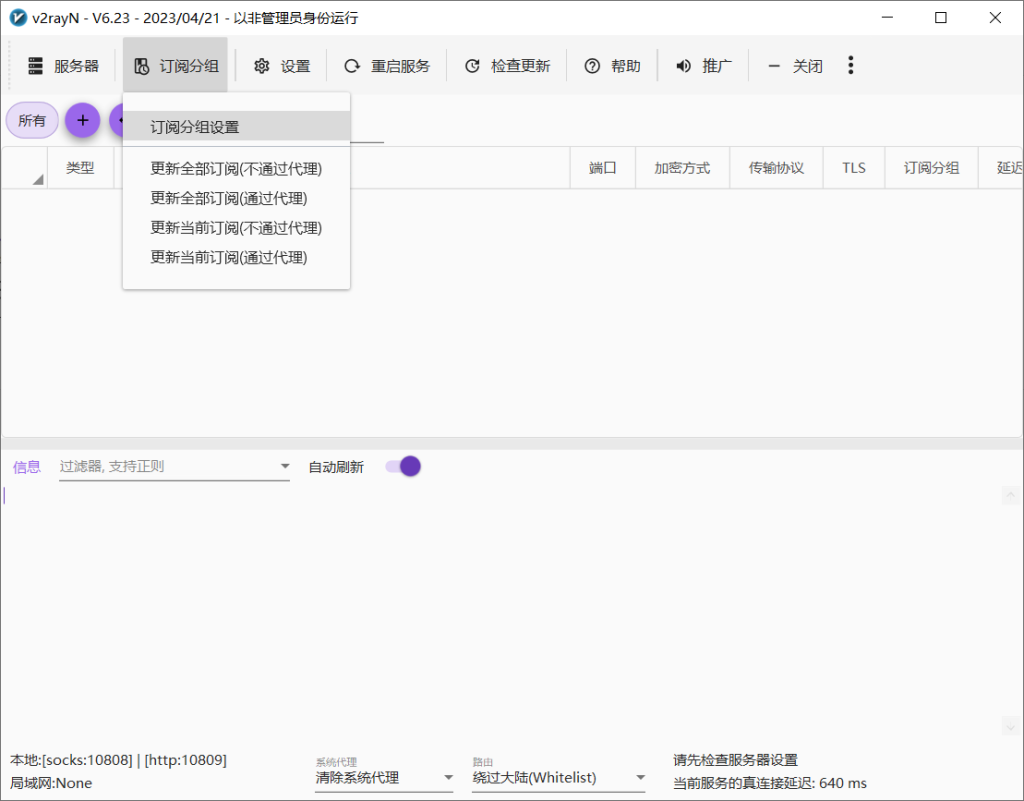This screenshot has height=801, width=1024.
Task: Click the 服务器 servers list icon
Action: click(x=33, y=65)
